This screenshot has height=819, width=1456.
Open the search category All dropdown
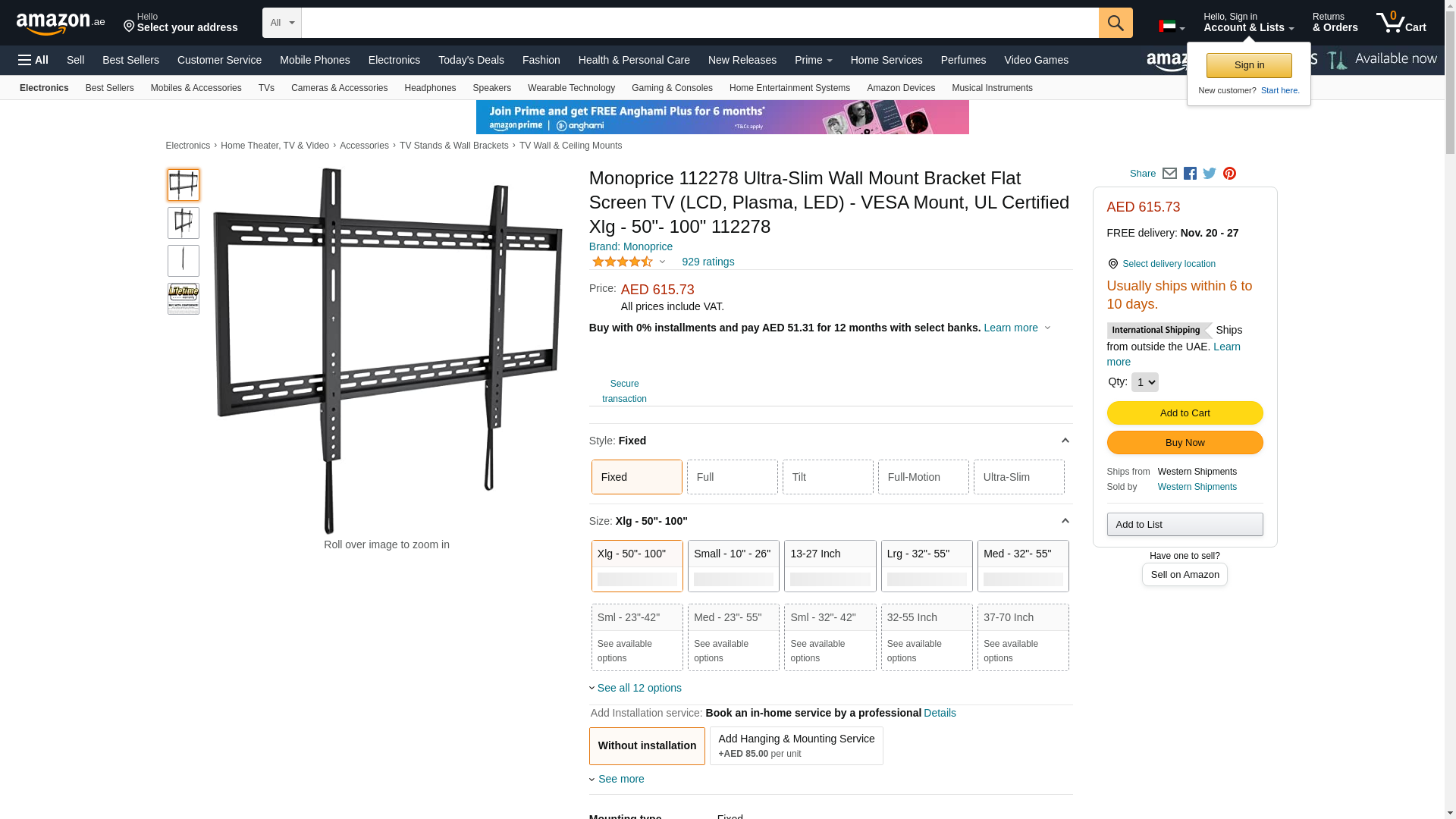coord(282,23)
